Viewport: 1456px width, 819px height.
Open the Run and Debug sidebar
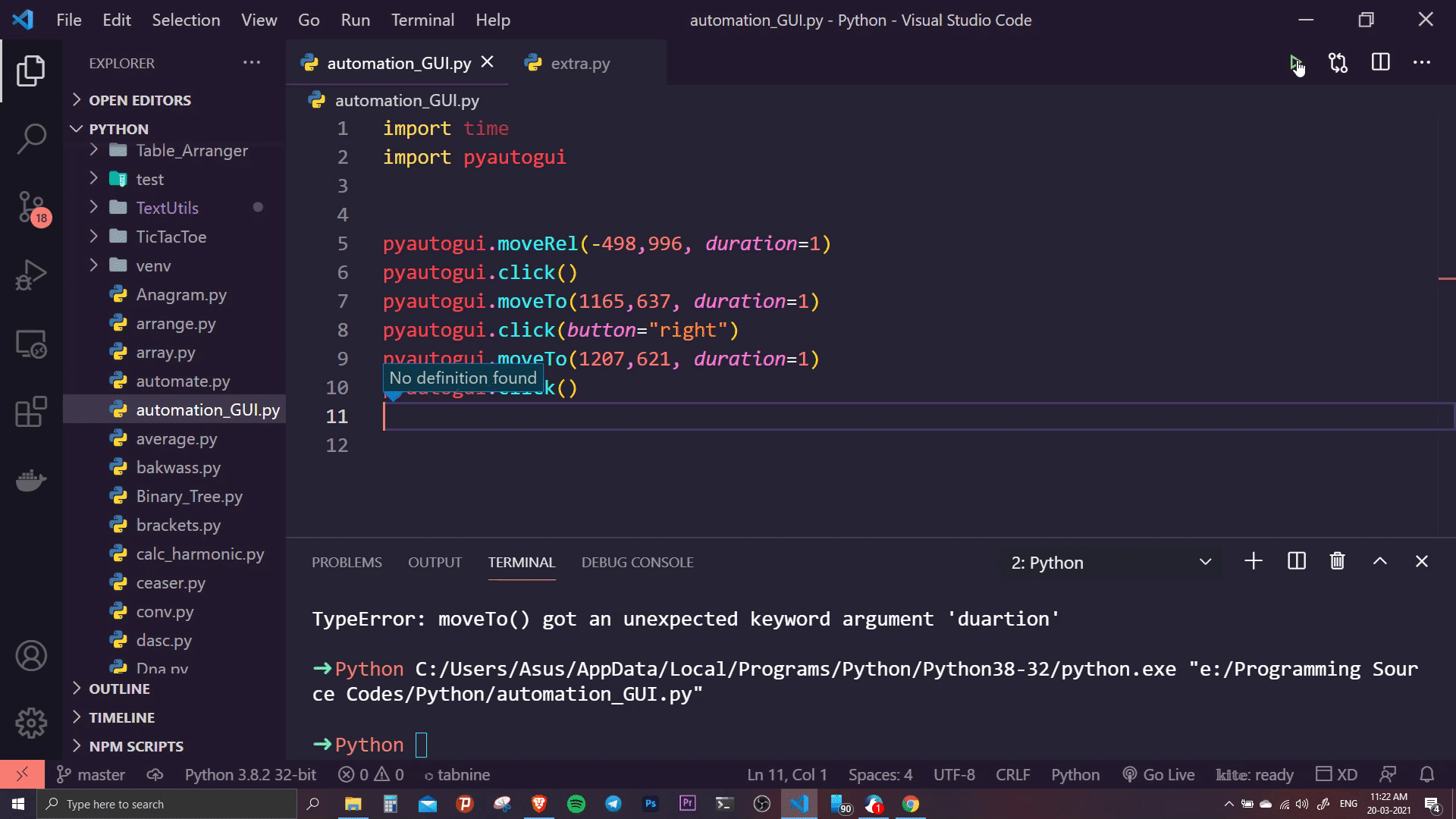(x=30, y=275)
